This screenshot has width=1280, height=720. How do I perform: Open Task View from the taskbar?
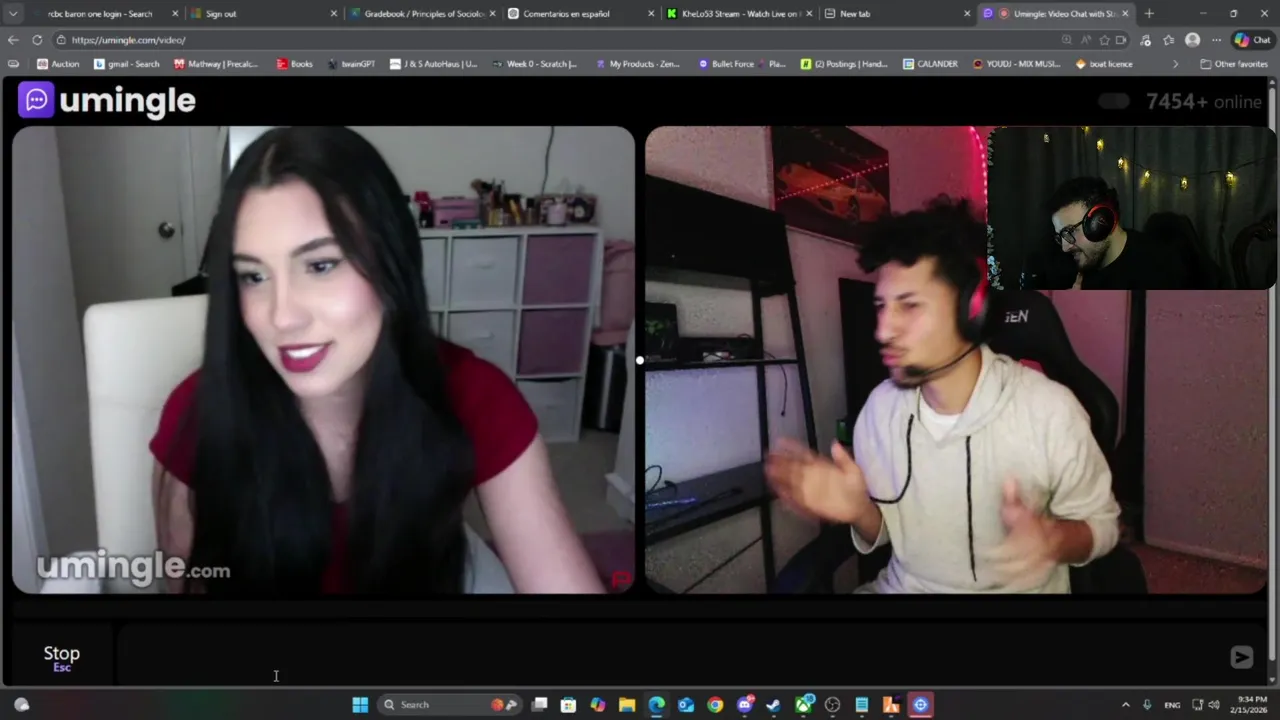[539, 705]
